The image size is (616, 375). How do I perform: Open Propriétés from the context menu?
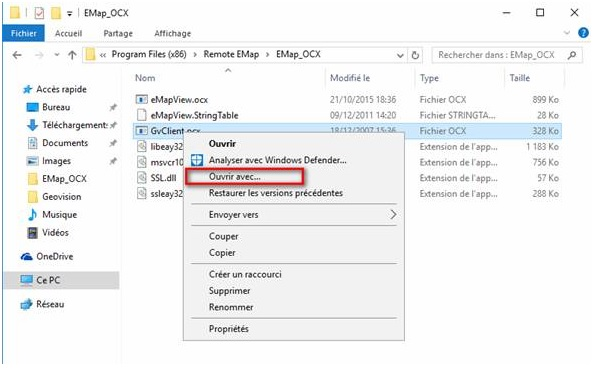229,329
